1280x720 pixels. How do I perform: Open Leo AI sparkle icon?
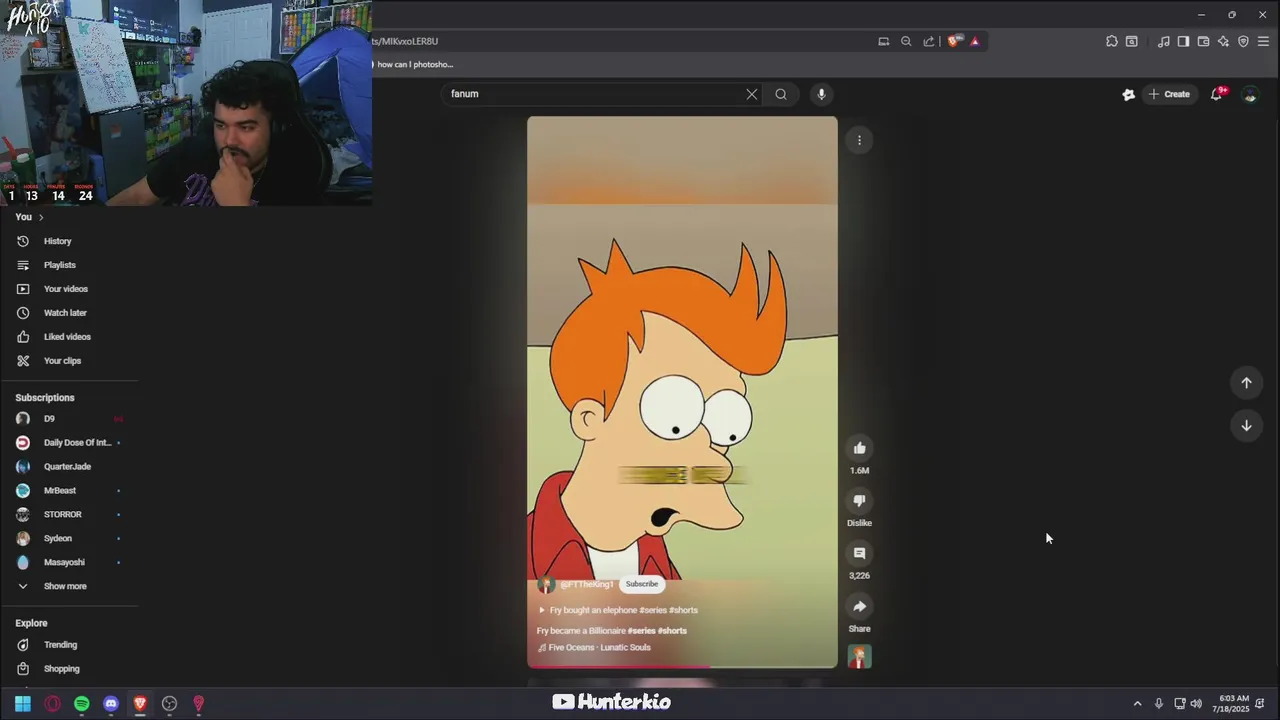point(1223,41)
